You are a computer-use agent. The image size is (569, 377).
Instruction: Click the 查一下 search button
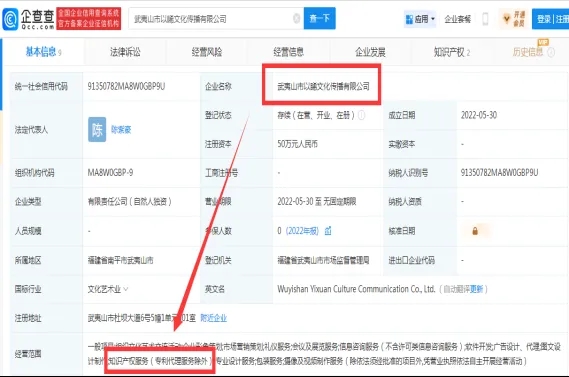(x=320, y=18)
